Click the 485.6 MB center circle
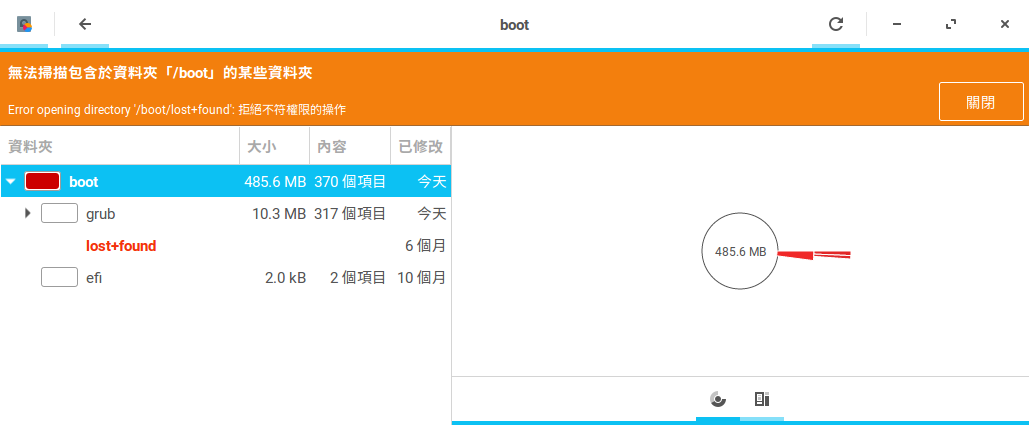This screenshot has height=425, width=1029. click(740, 252)
